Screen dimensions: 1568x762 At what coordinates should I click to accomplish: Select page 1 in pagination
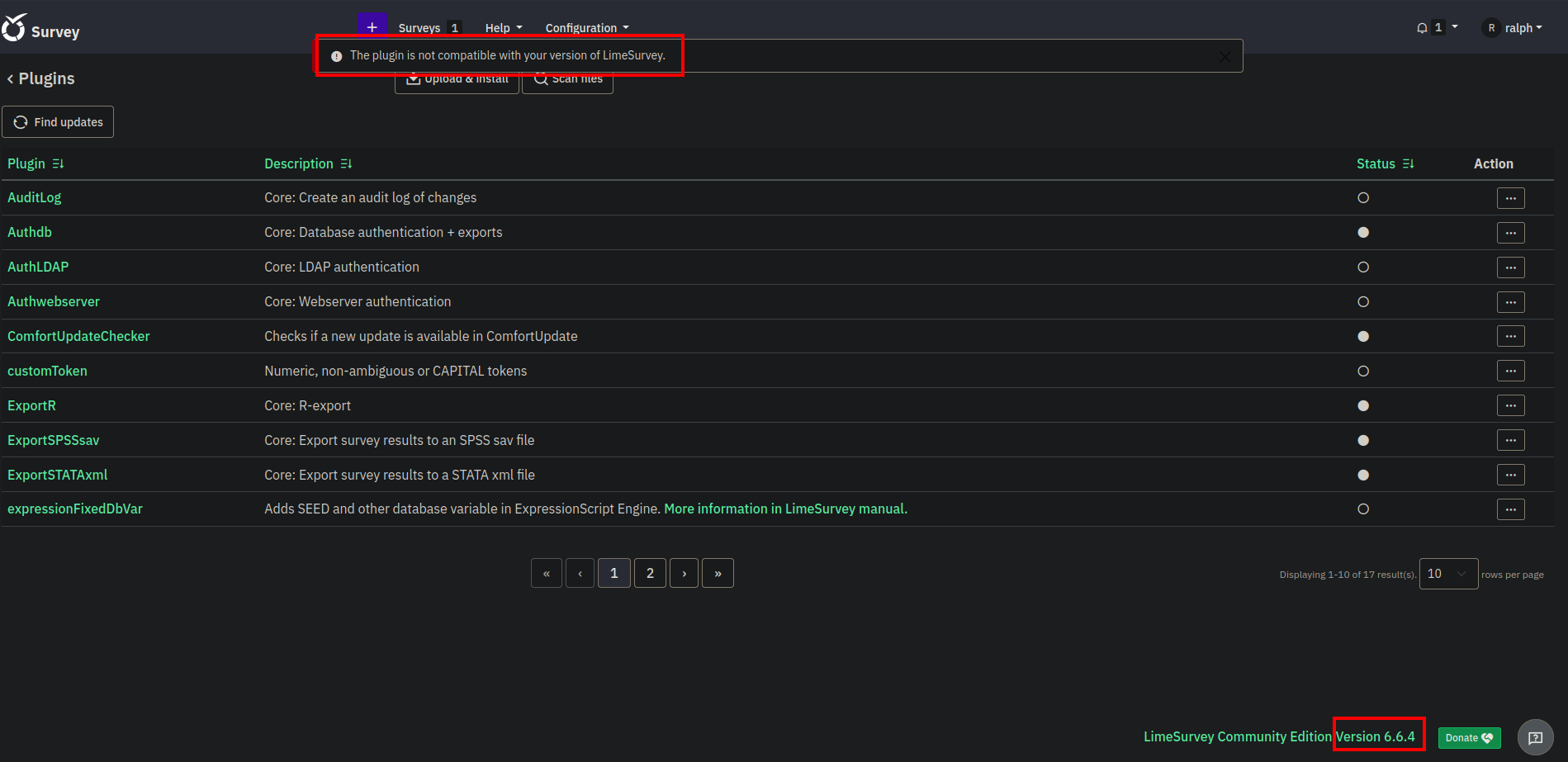[614, 573]
